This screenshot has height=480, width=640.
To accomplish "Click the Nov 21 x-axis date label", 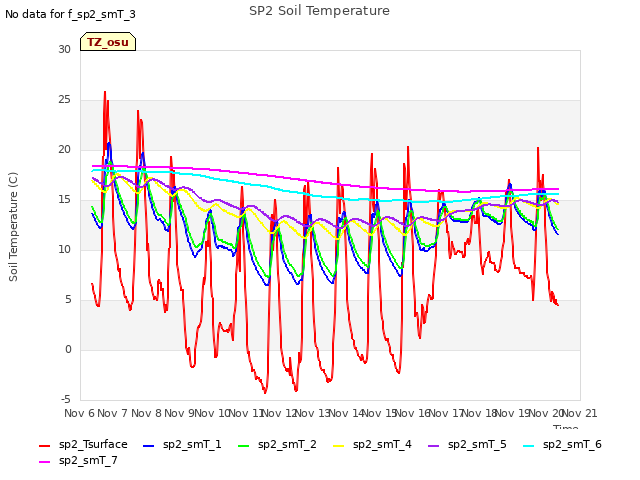I will [x=580, y=413].
